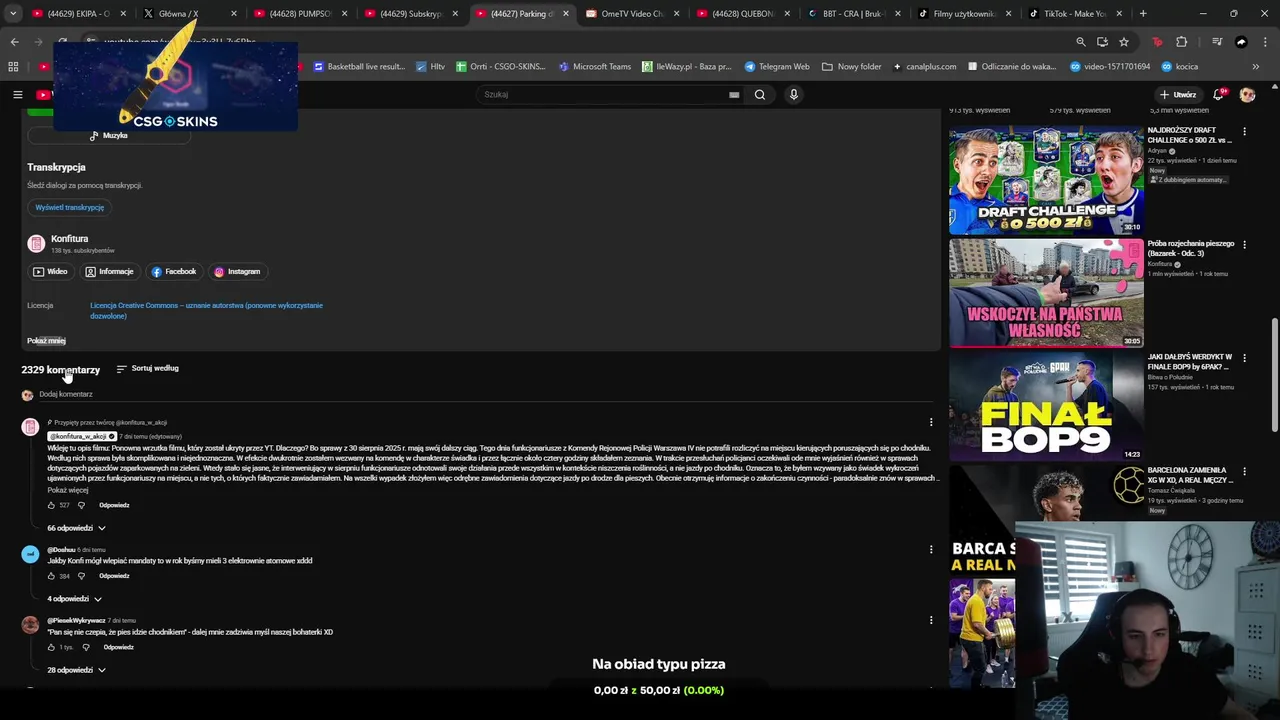Image resolution: width=1280 pixels, height=720 pixels.
Task: Open options for BARCELONA ZAMIENIŁA video
Action: click(x=1244, y=471)
